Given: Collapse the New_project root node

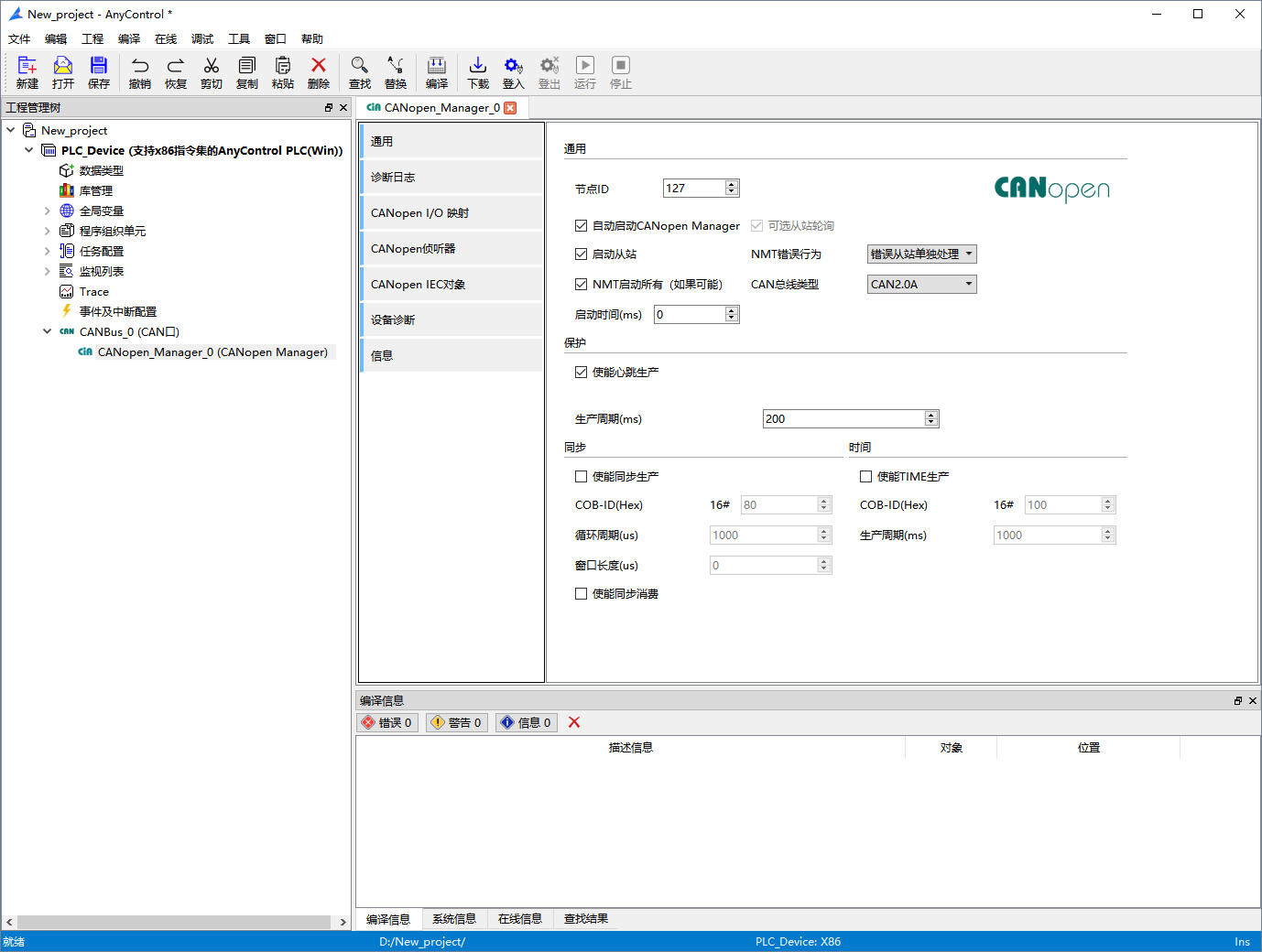Looking at the screenshot, I should [x=11, y=130].
